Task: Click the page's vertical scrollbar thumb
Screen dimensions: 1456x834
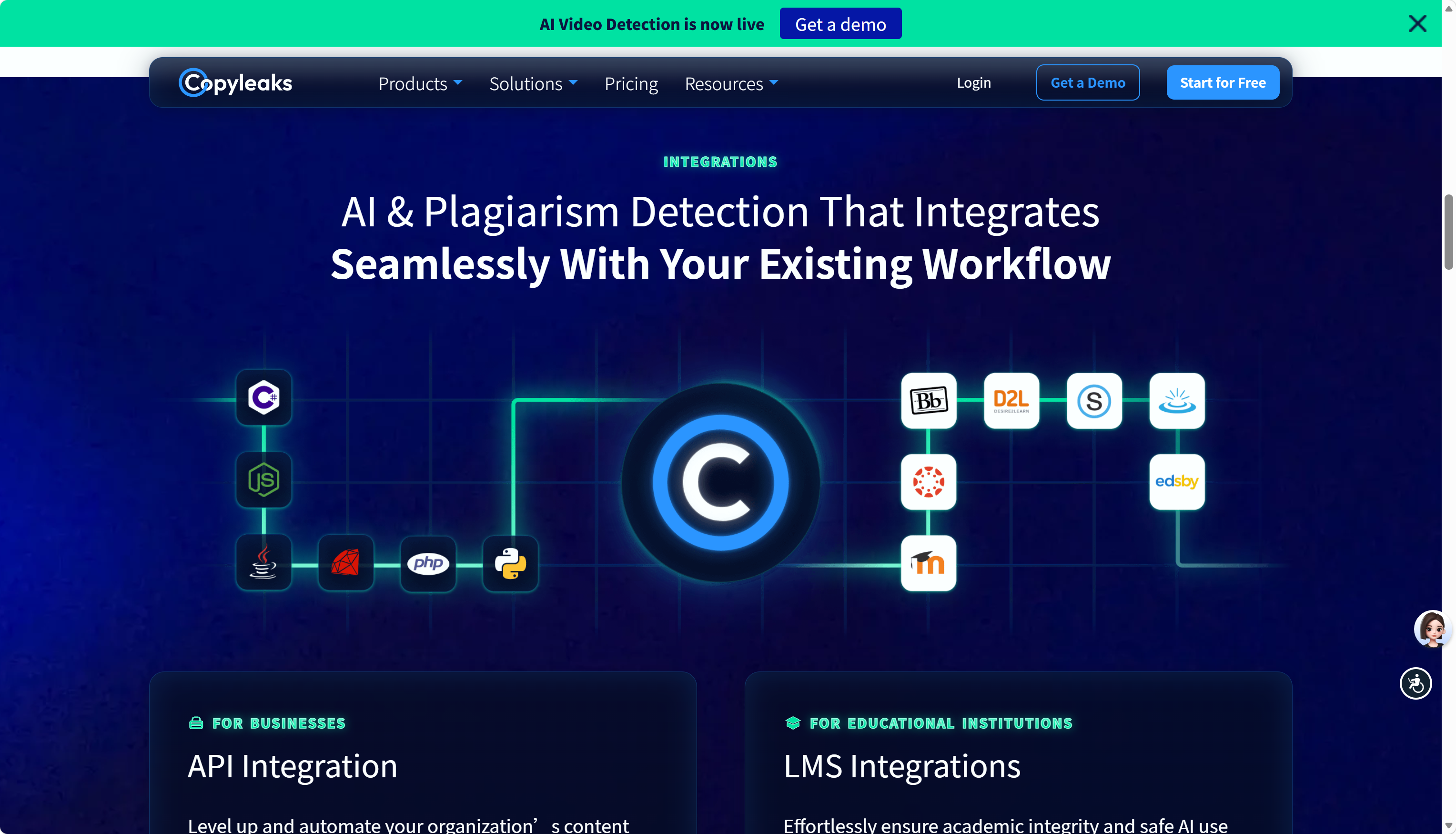Action: coord(1448,232)
